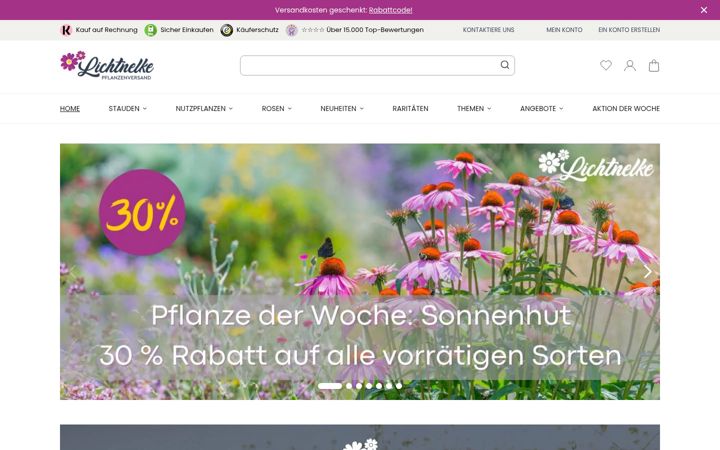
Task: Open Kontaktiere Uns link
Action: tap(488, 30)
